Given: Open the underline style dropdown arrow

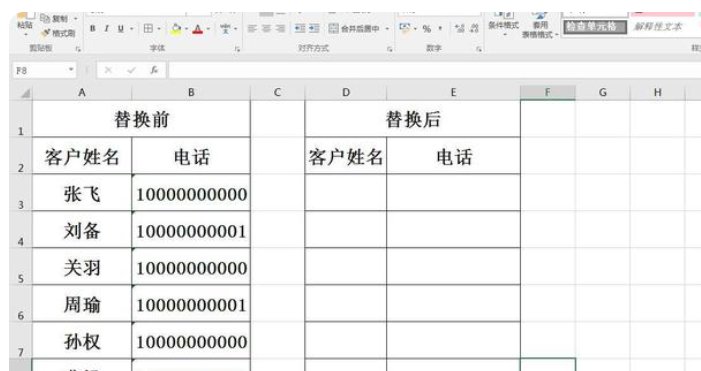Looking at the screenshot, I should coord(131,29).
